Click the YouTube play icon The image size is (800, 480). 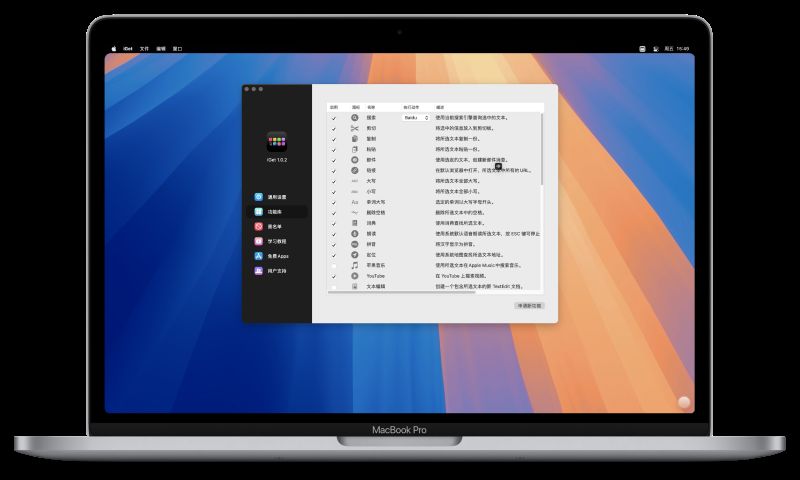pyautogui.click(x=354, y=275)
